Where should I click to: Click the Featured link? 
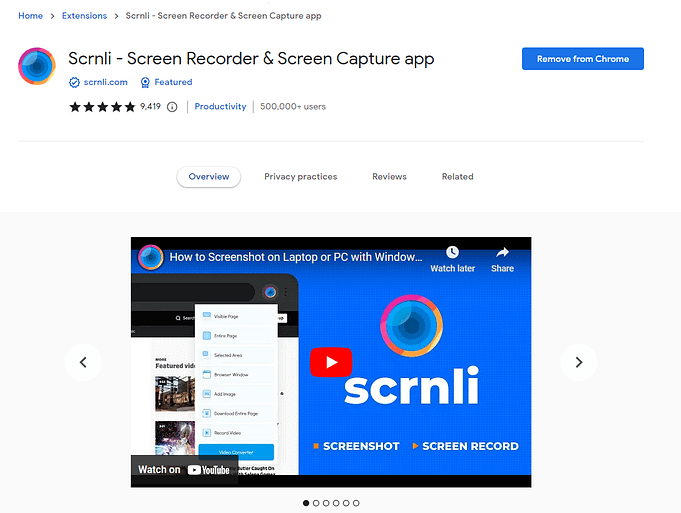pyautogui.click(x=173, y=82)
